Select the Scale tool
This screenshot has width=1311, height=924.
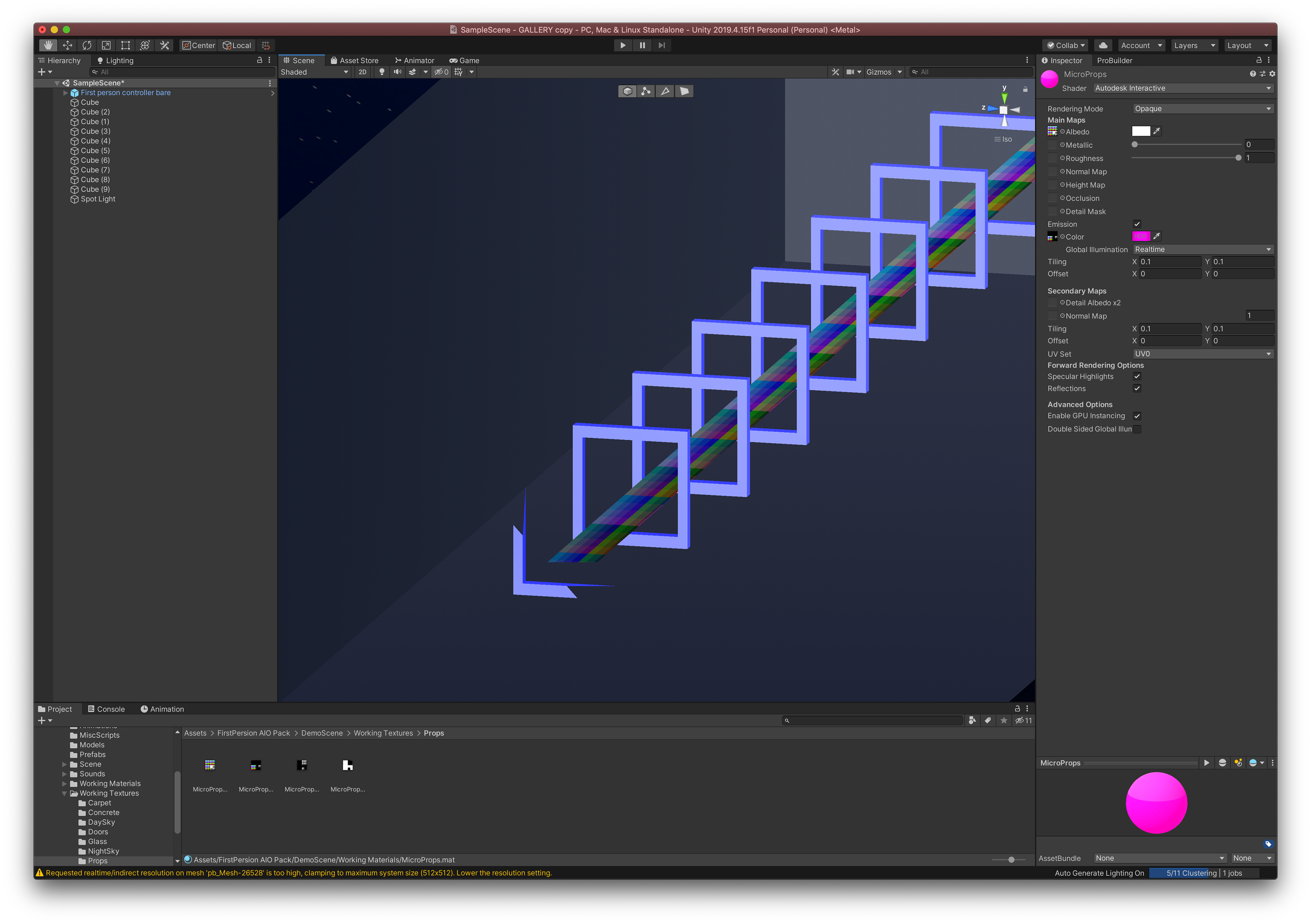[106, 45]
